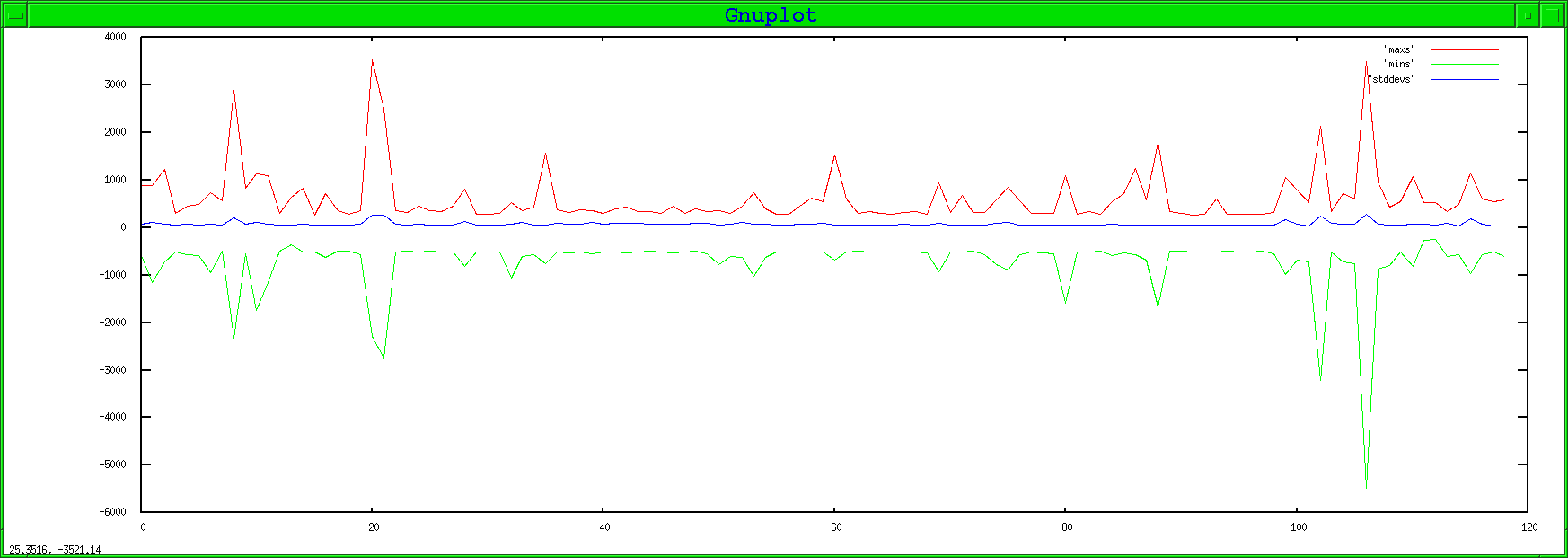Toggle the "mins" legend label
1568x558 pixels.
click(x=1398, y=64)
